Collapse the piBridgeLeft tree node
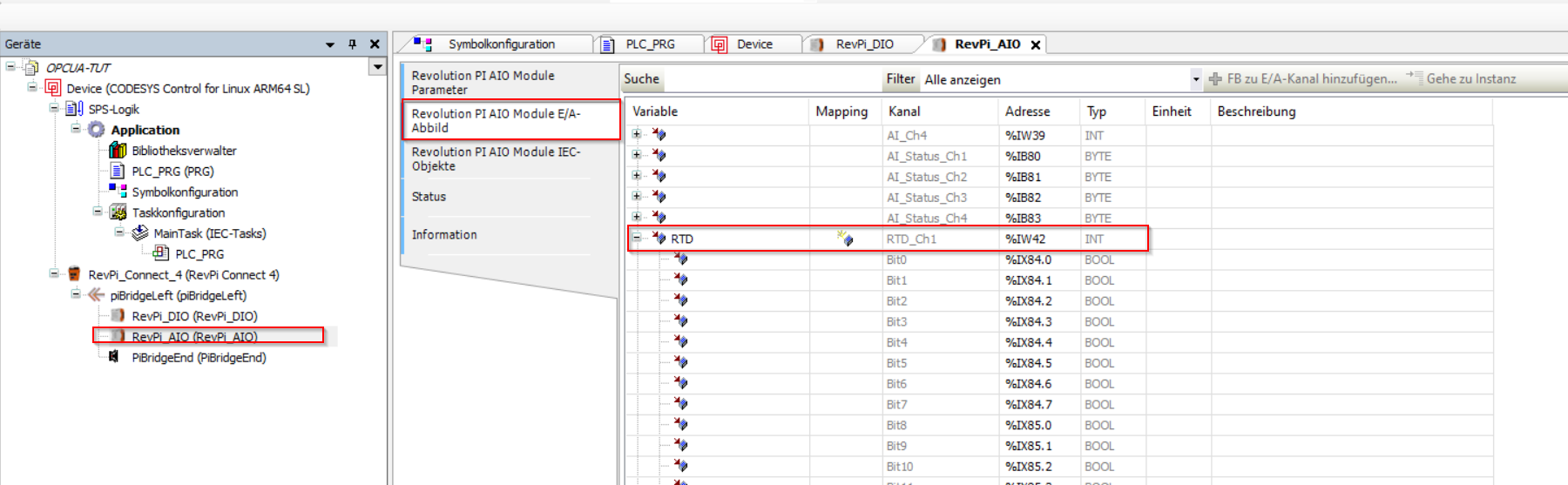 (76, 294)
